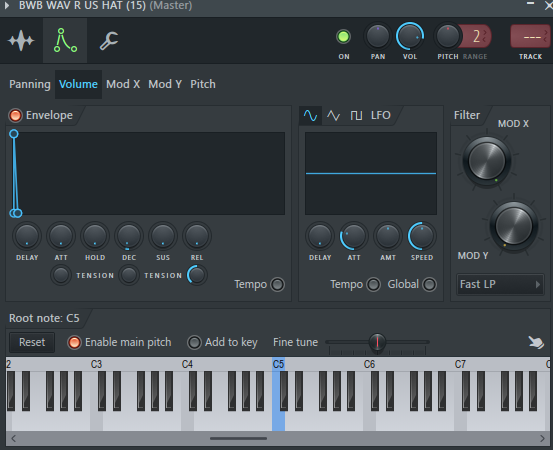
Task: Minimize the channel settings window
Action: coord(530,4)
